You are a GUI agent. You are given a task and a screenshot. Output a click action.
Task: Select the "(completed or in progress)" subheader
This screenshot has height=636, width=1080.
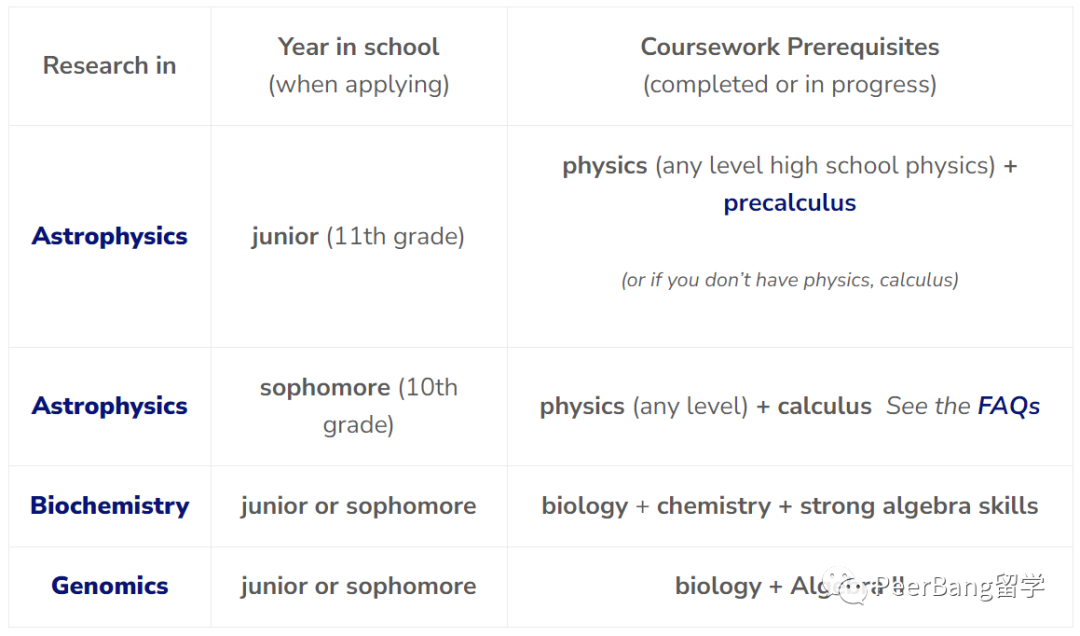(789, 84)
